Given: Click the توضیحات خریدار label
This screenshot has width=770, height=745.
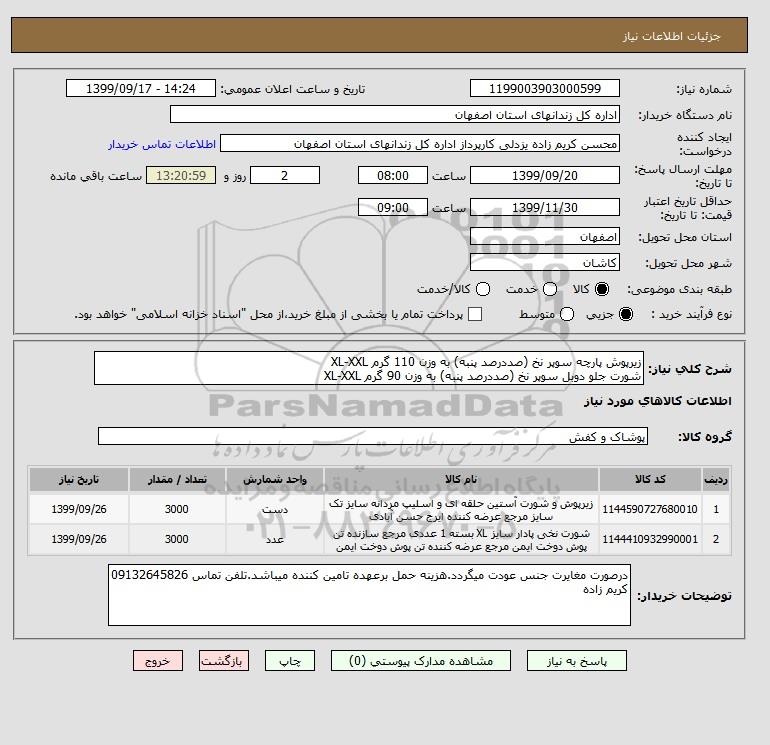Looking at the screenshot, I should tap(684, 596).
